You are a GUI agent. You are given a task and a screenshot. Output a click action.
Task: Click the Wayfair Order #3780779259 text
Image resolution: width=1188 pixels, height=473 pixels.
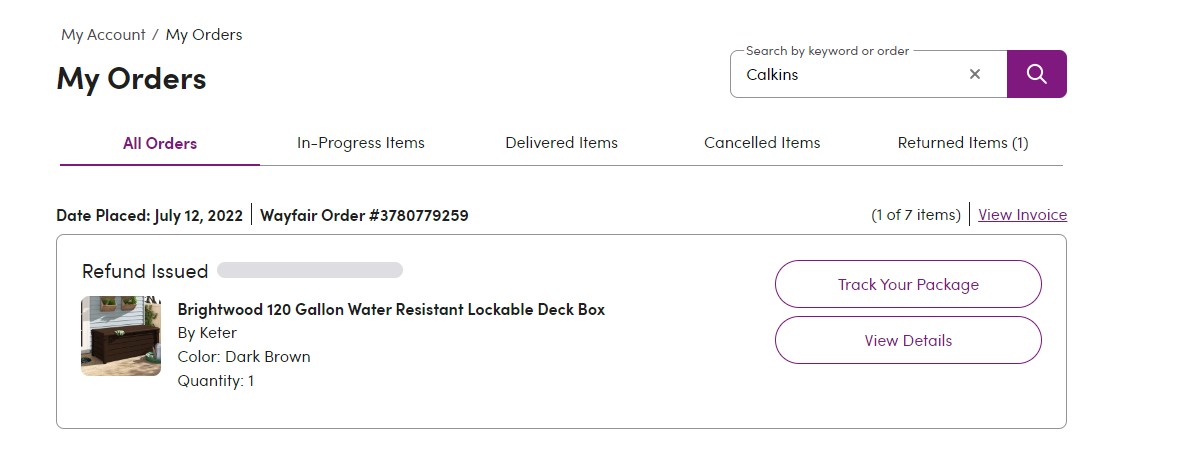(364, 215)
